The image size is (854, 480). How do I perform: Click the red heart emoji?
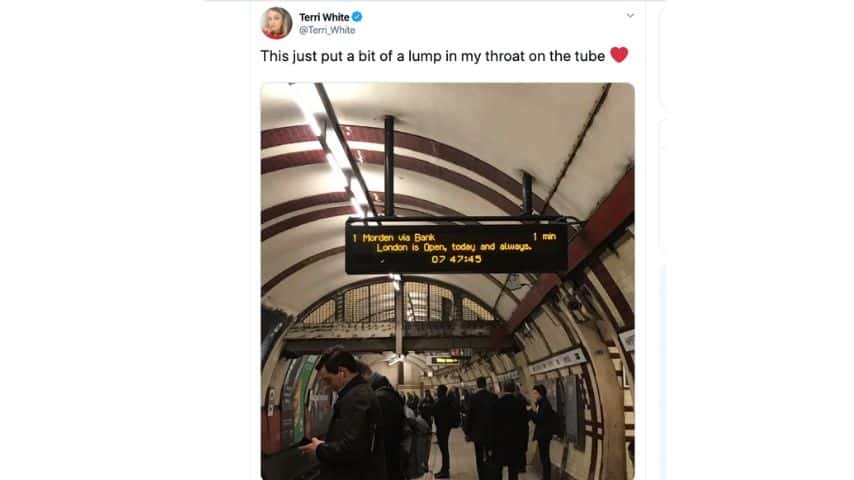(x=619, y=55)
